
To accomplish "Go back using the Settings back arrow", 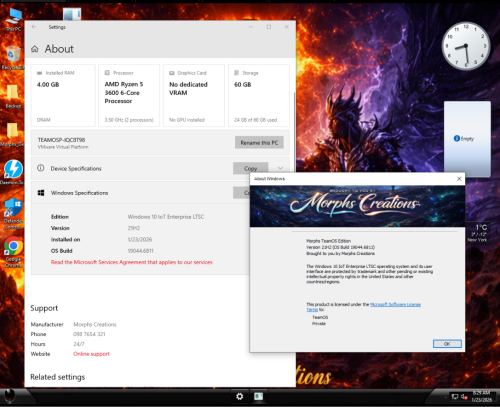I will [x=34, y=27].
